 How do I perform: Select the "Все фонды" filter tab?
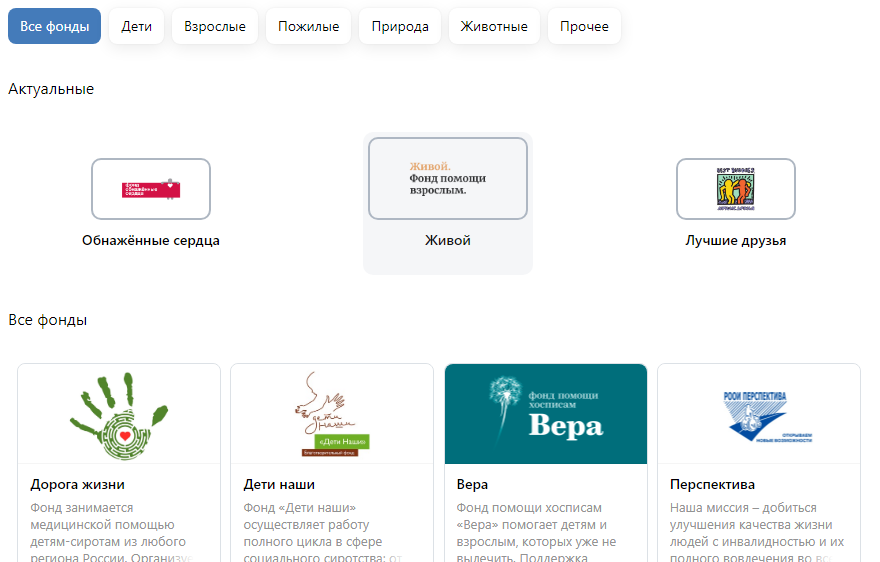pyautogui.click(x=55, y=27)
